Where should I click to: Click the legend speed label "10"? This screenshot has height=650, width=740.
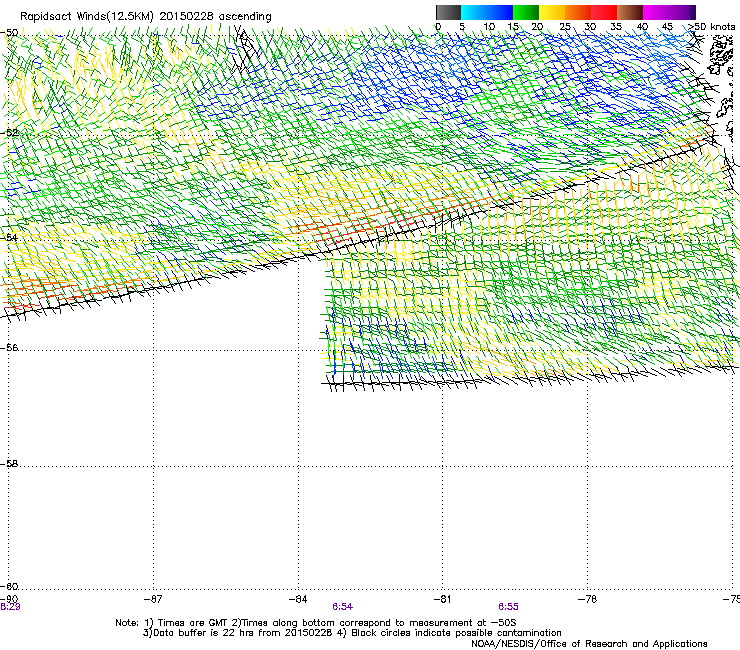click(489, 27)
